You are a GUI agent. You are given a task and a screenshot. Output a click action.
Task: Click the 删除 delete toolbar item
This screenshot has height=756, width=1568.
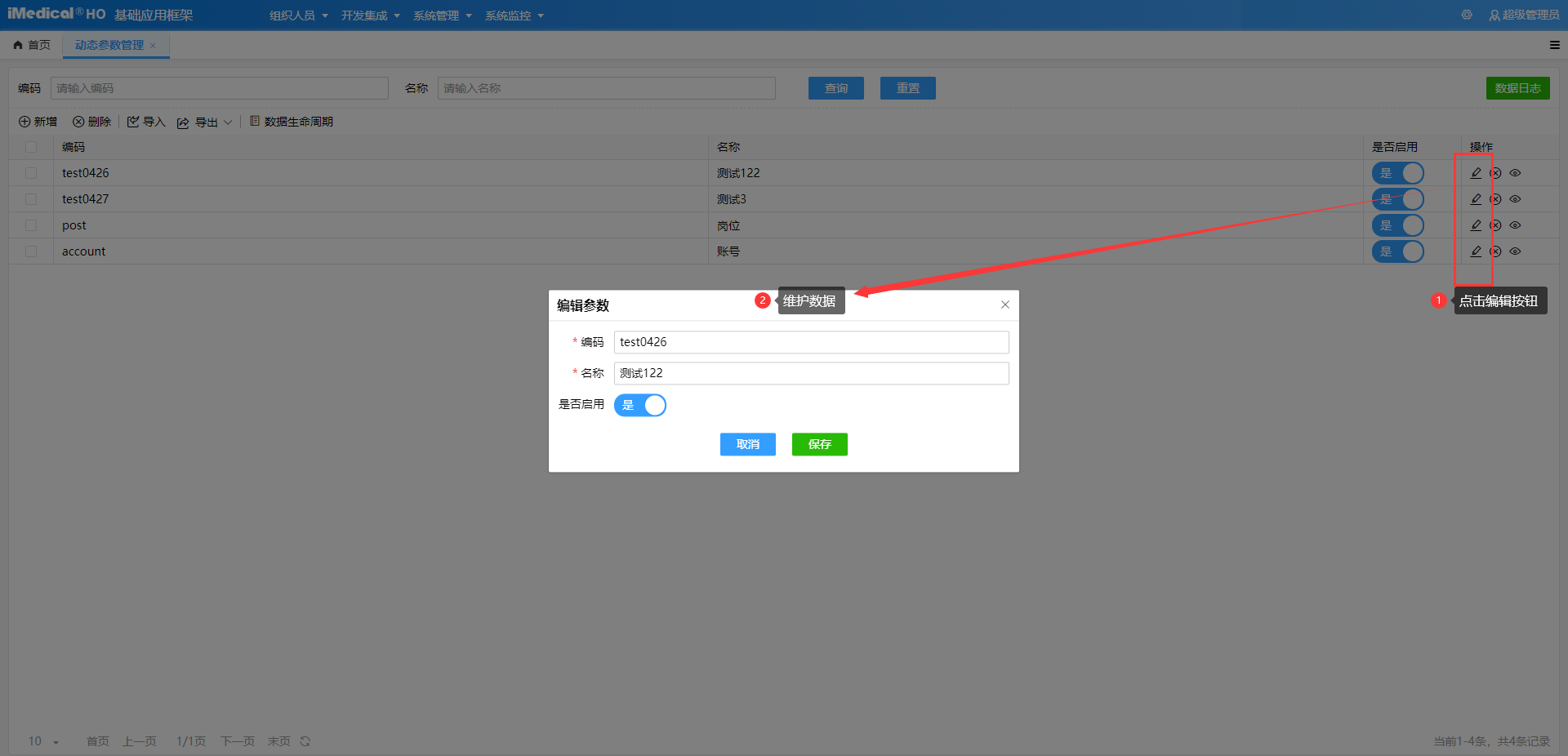tap(92, 122)
